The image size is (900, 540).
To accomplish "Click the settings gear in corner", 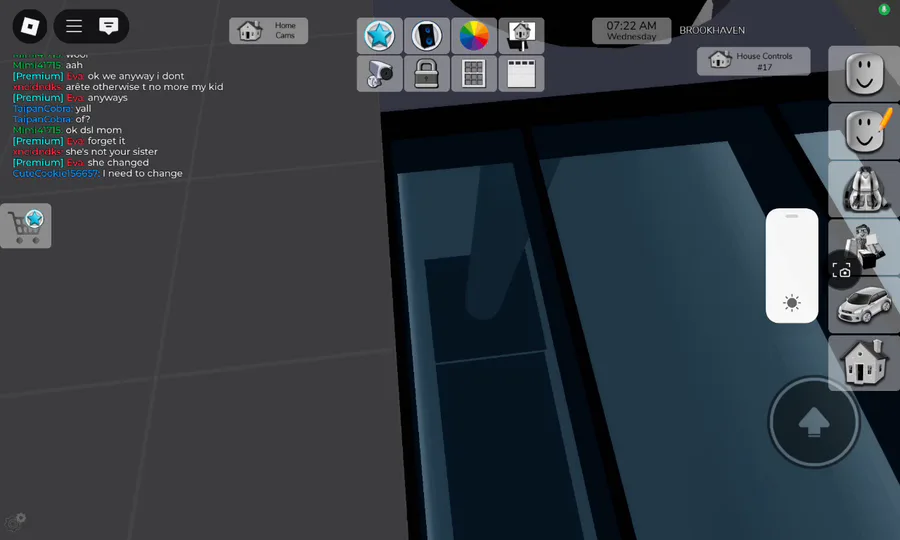I will tap(15, 522).
